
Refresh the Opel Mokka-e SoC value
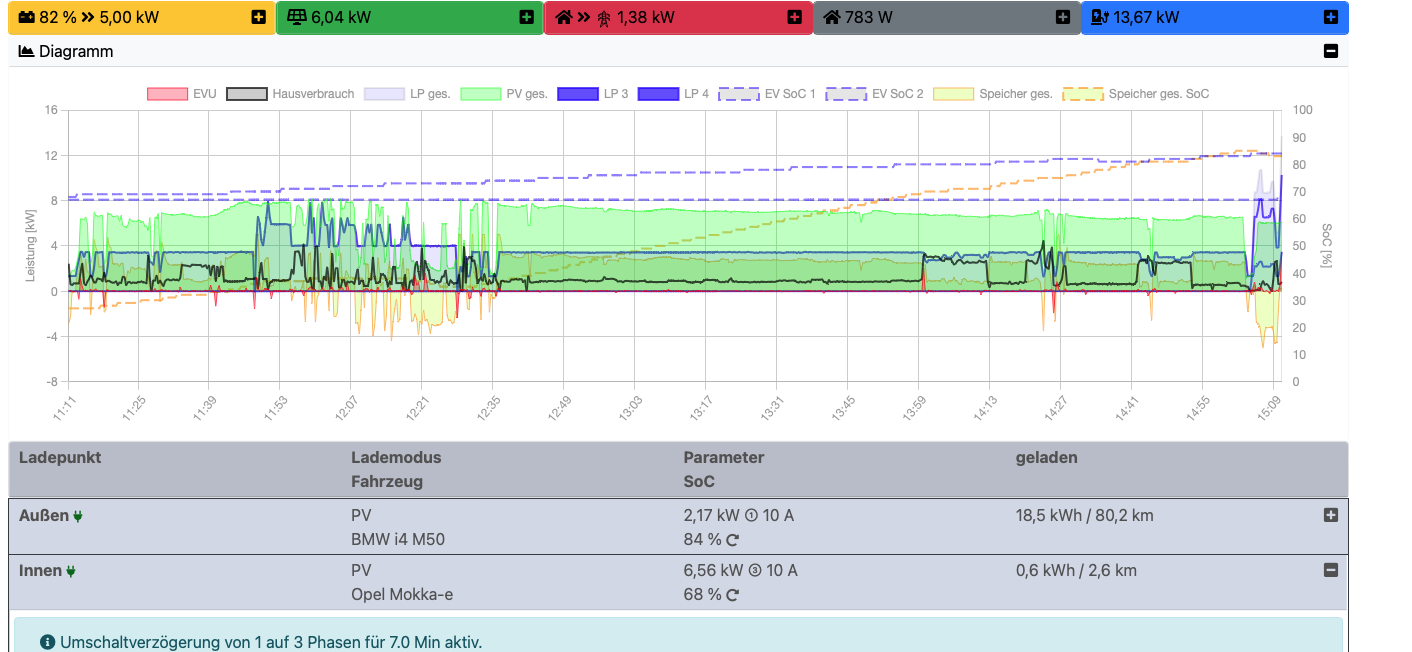pyautogui.click(x=733, y=595)
